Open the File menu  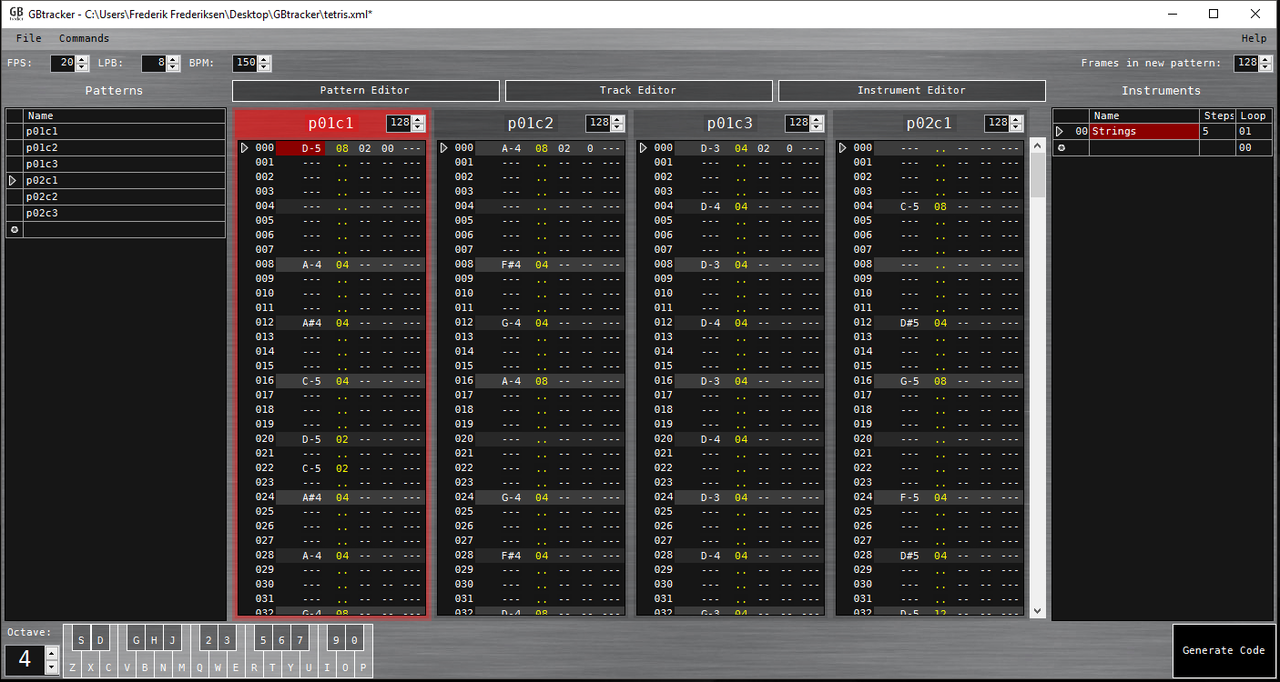click(x=29, y=38)
